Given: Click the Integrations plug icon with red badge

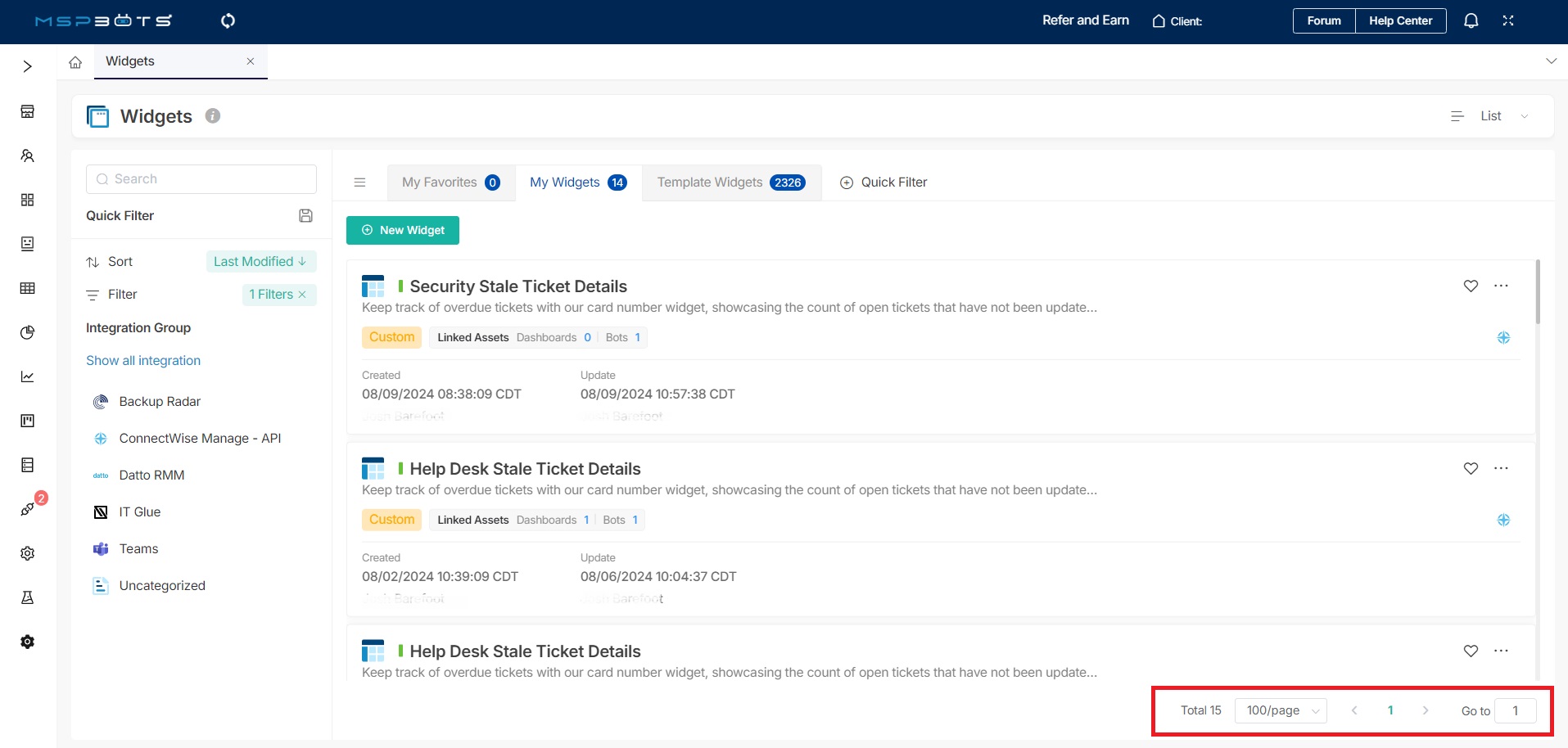Looking at the screenshot, I should (x=27, y=508).
